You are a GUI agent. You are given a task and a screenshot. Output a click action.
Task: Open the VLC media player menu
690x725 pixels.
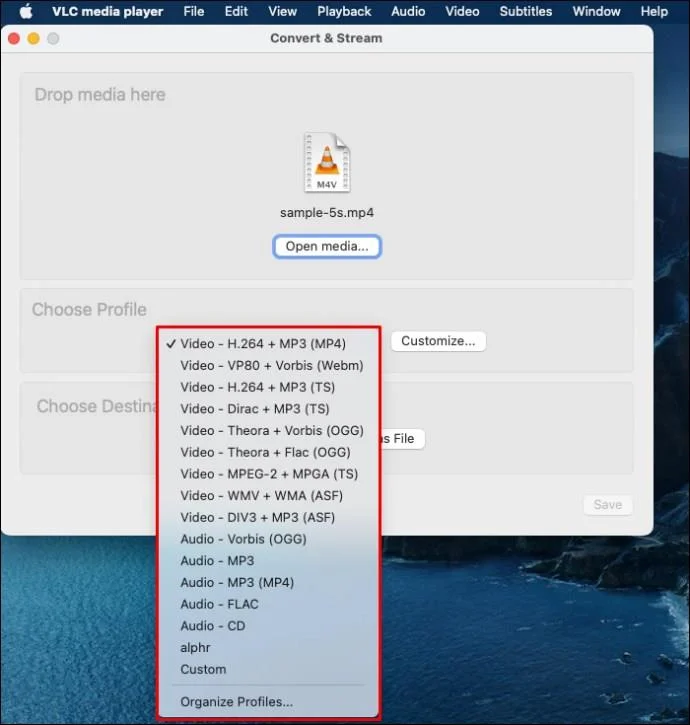(107, 11)
